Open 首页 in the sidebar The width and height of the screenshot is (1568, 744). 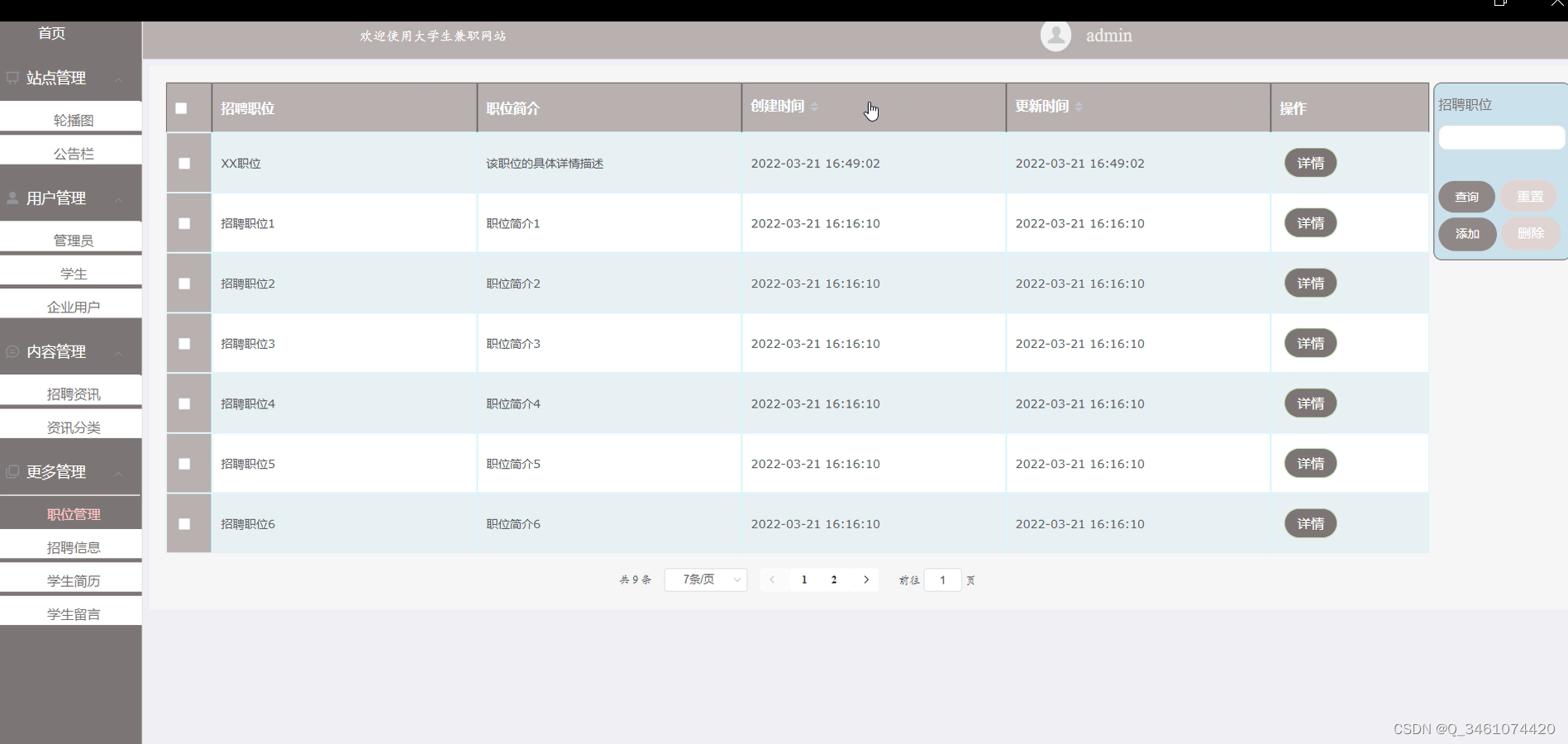51,33
